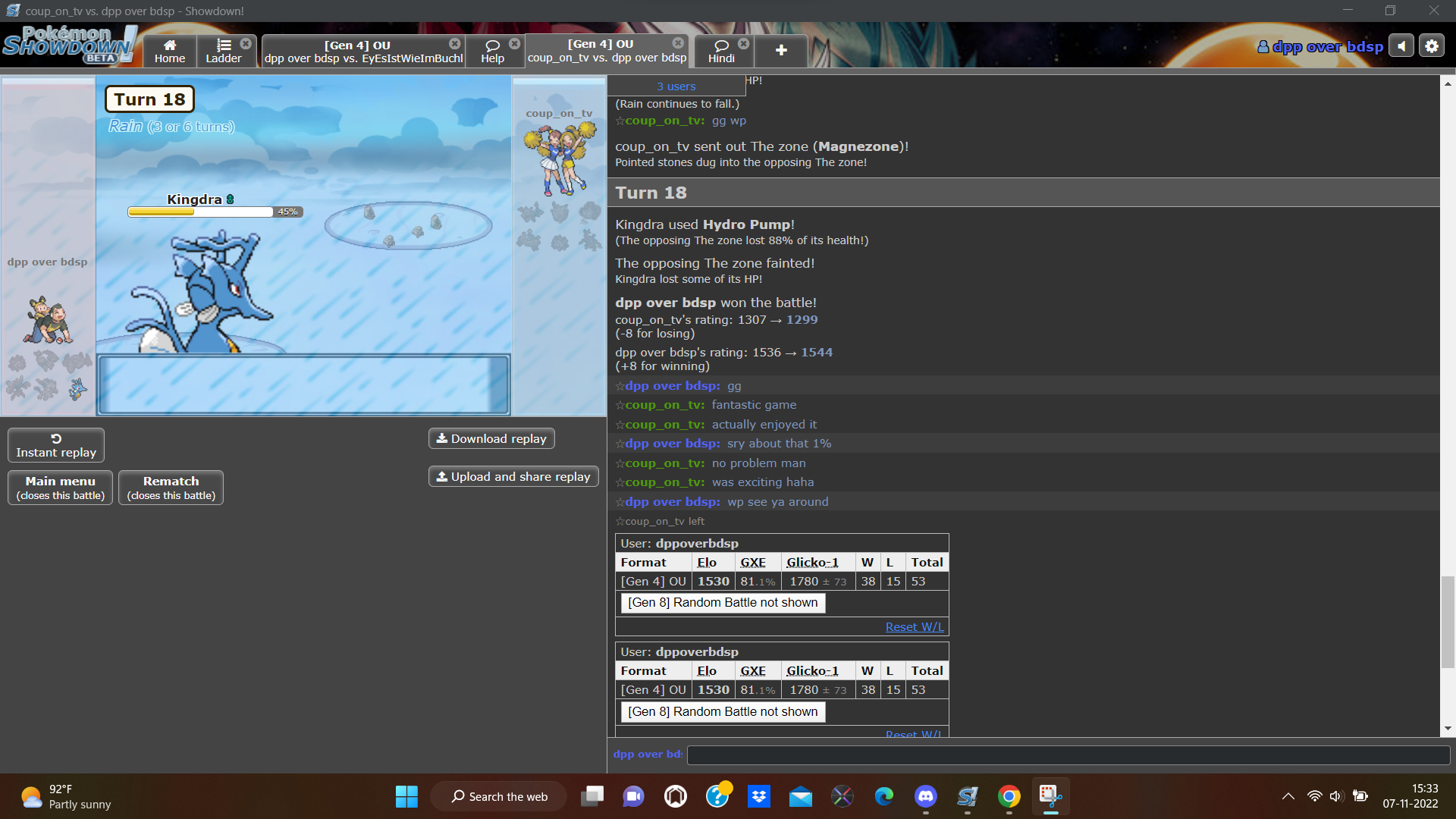Show the 3 users list
Image resolution: width=1456 pixels, height=819 pixels.
pyautogui.click(x=676, y=86)
